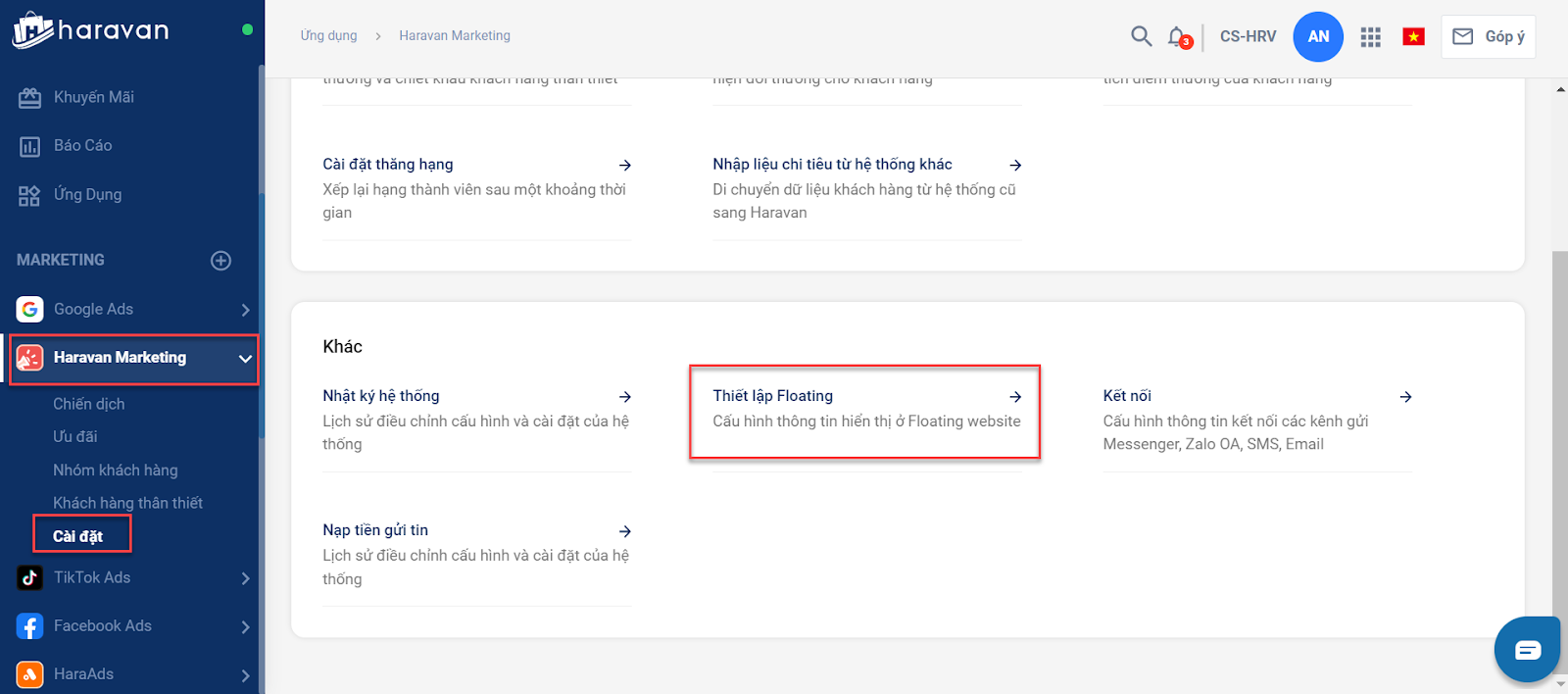
Task: Click the Haravan Marketing app icon
Action: coord(29,358)
